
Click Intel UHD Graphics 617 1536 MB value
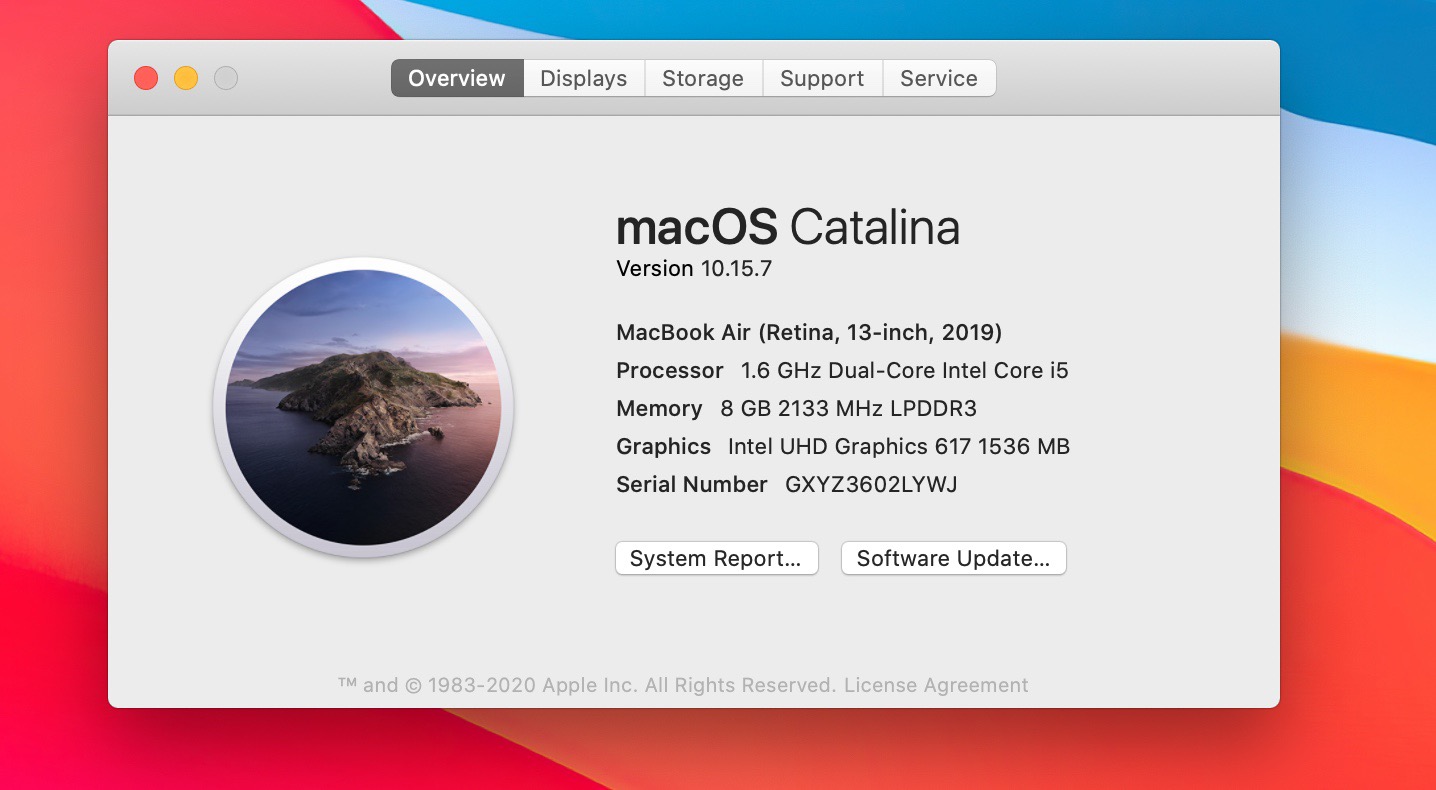tap(899, 446)
